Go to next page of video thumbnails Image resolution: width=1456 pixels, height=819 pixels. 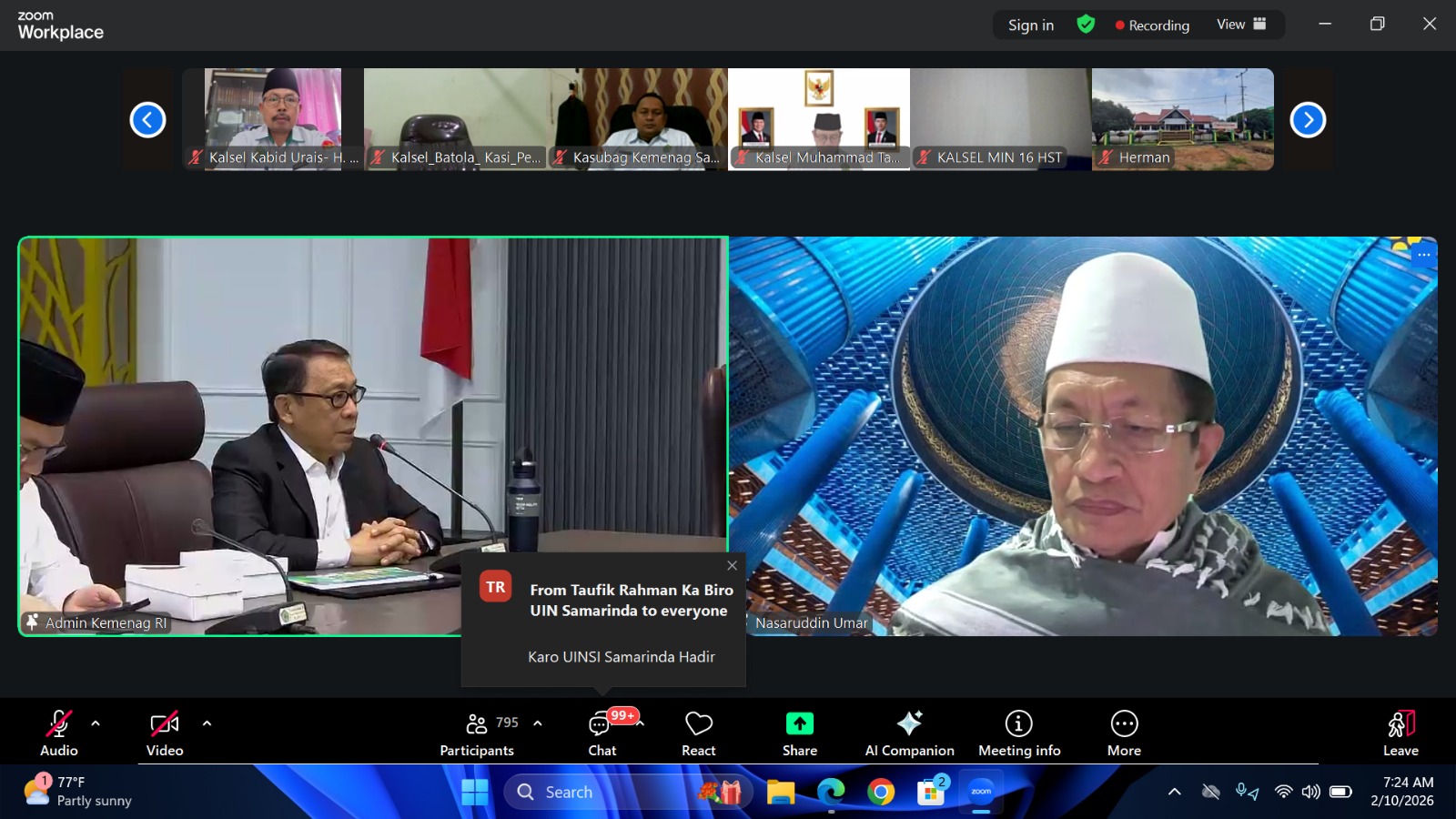point(1308,119)
